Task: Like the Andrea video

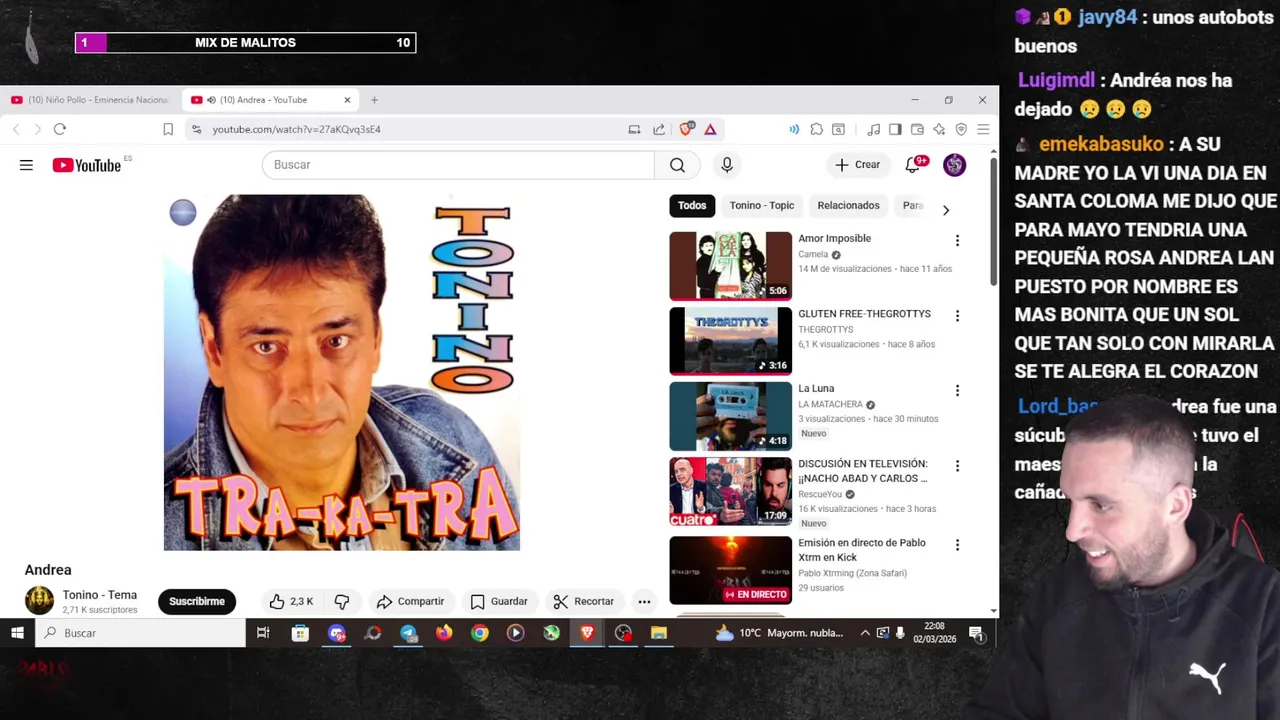Action: [x=291, y=601]
